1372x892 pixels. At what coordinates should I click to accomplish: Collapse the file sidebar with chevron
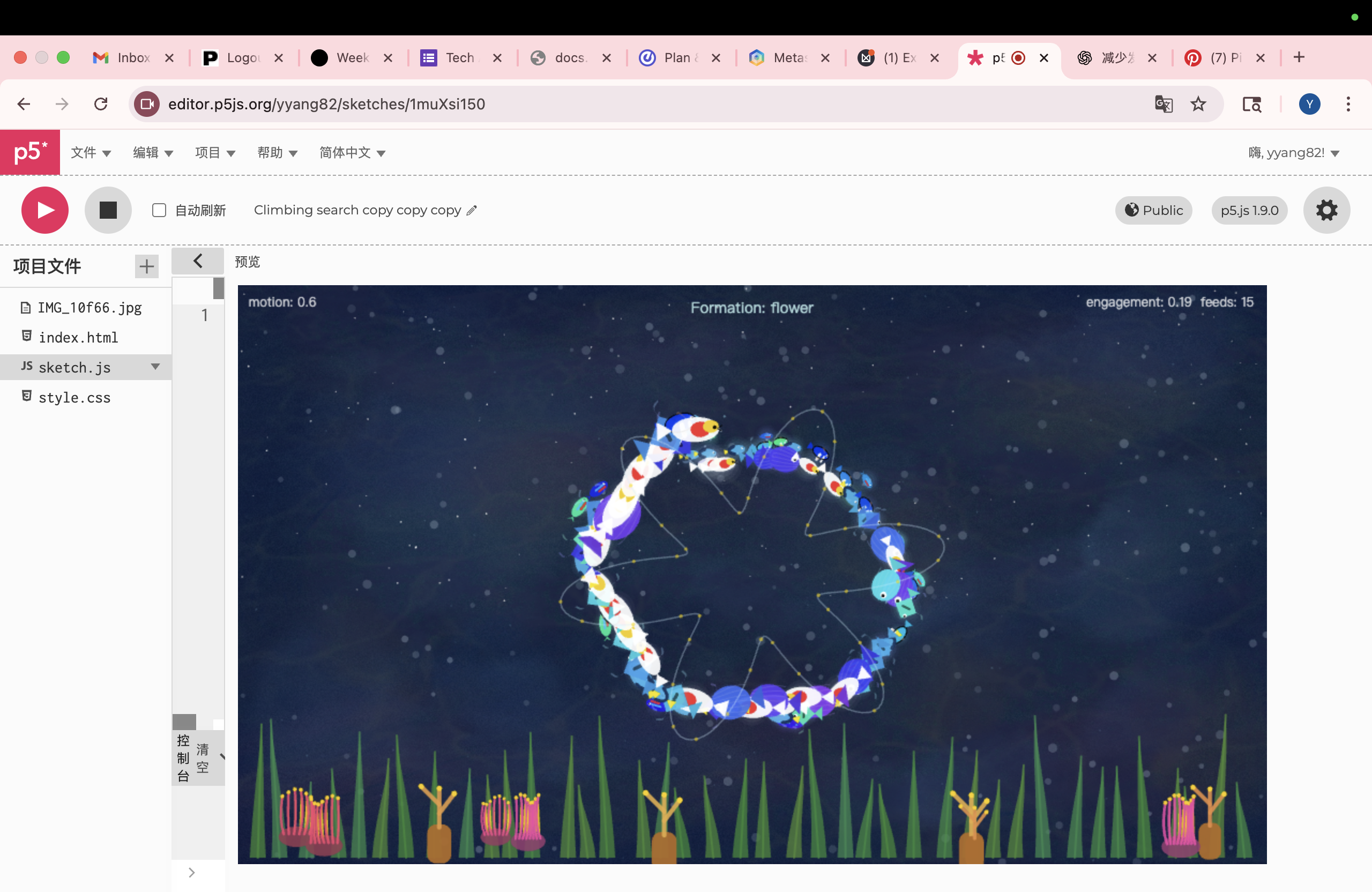coord(198,261)
